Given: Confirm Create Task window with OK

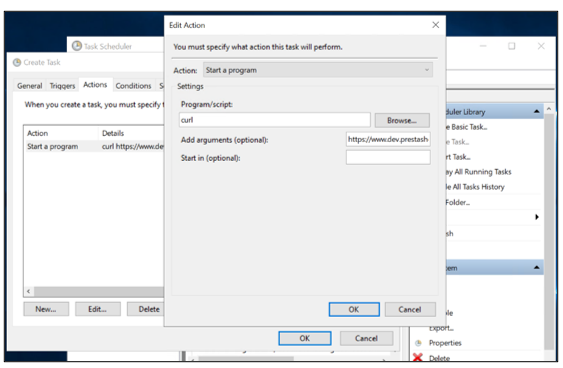Looking at the screenshot, I should click(x=305, y=338).
